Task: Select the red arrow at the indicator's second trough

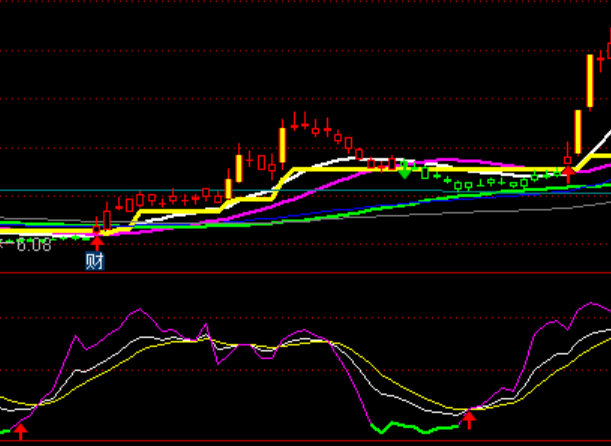Action: pos(468,418)
